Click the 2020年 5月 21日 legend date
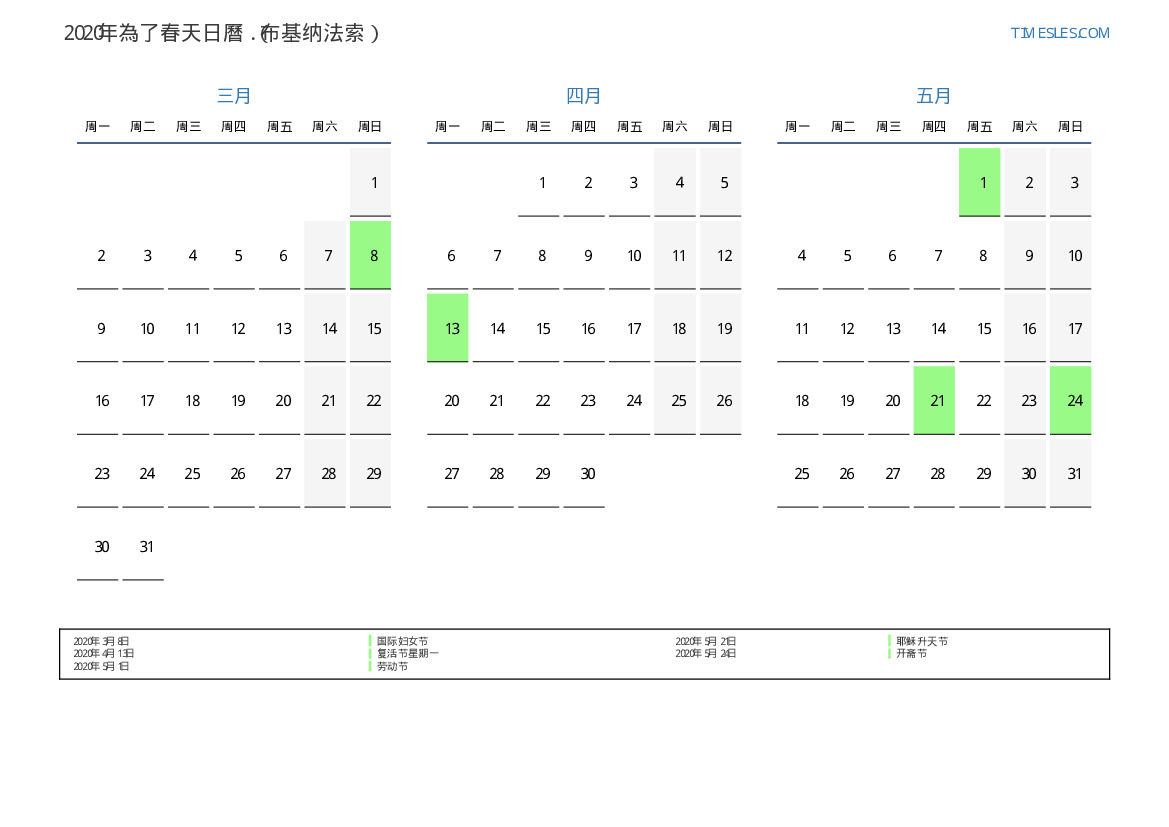The image size is (1169, 827). point(706,641)
